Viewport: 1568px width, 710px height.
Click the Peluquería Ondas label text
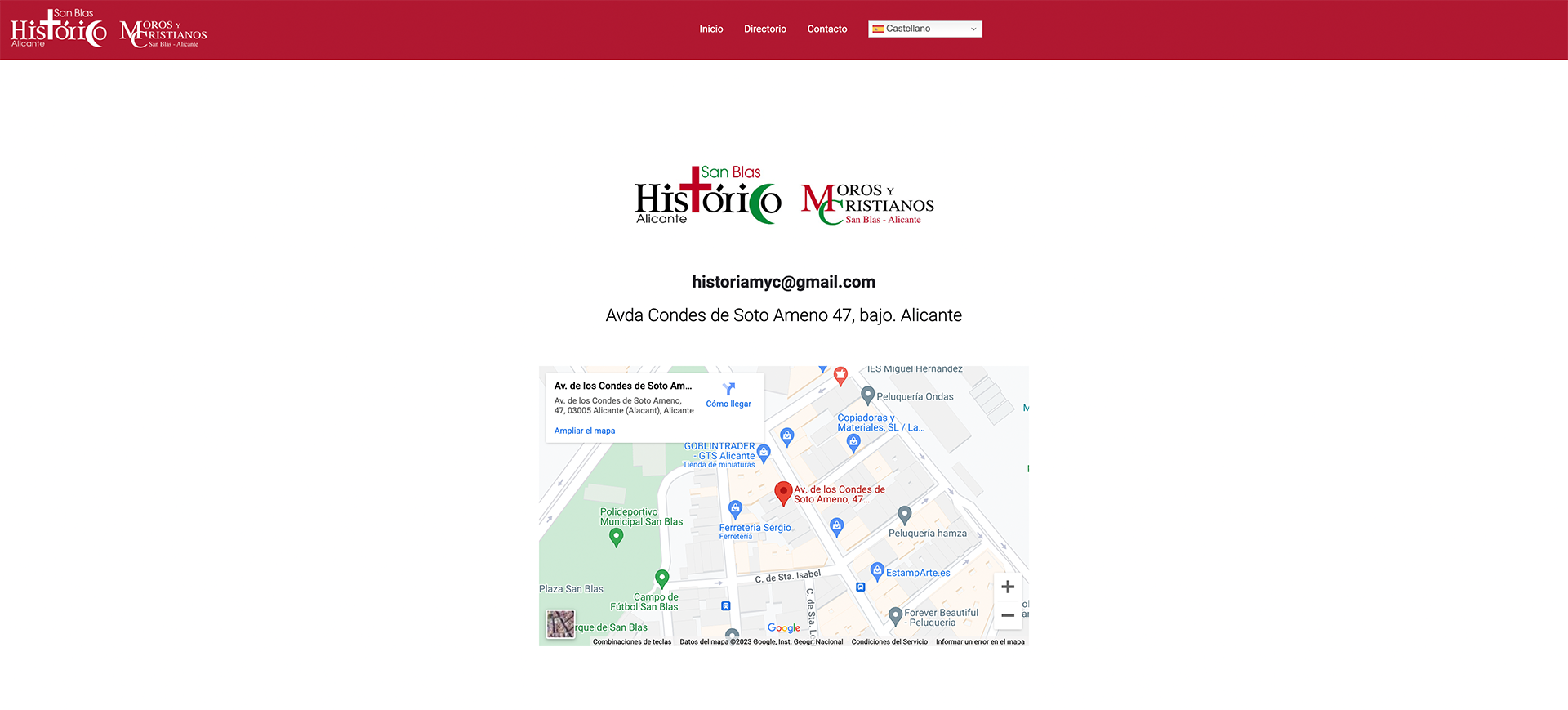tap(915, 396)
